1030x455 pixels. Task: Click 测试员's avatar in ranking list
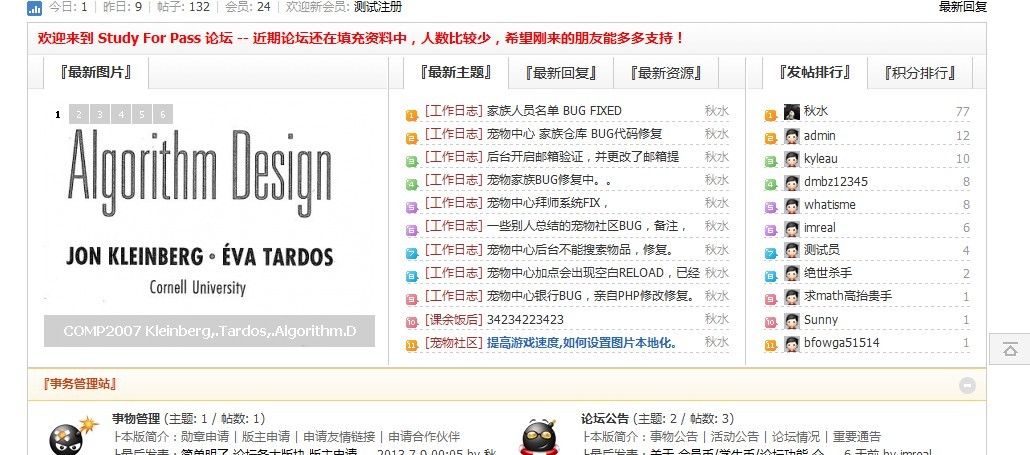coord(792,251)
